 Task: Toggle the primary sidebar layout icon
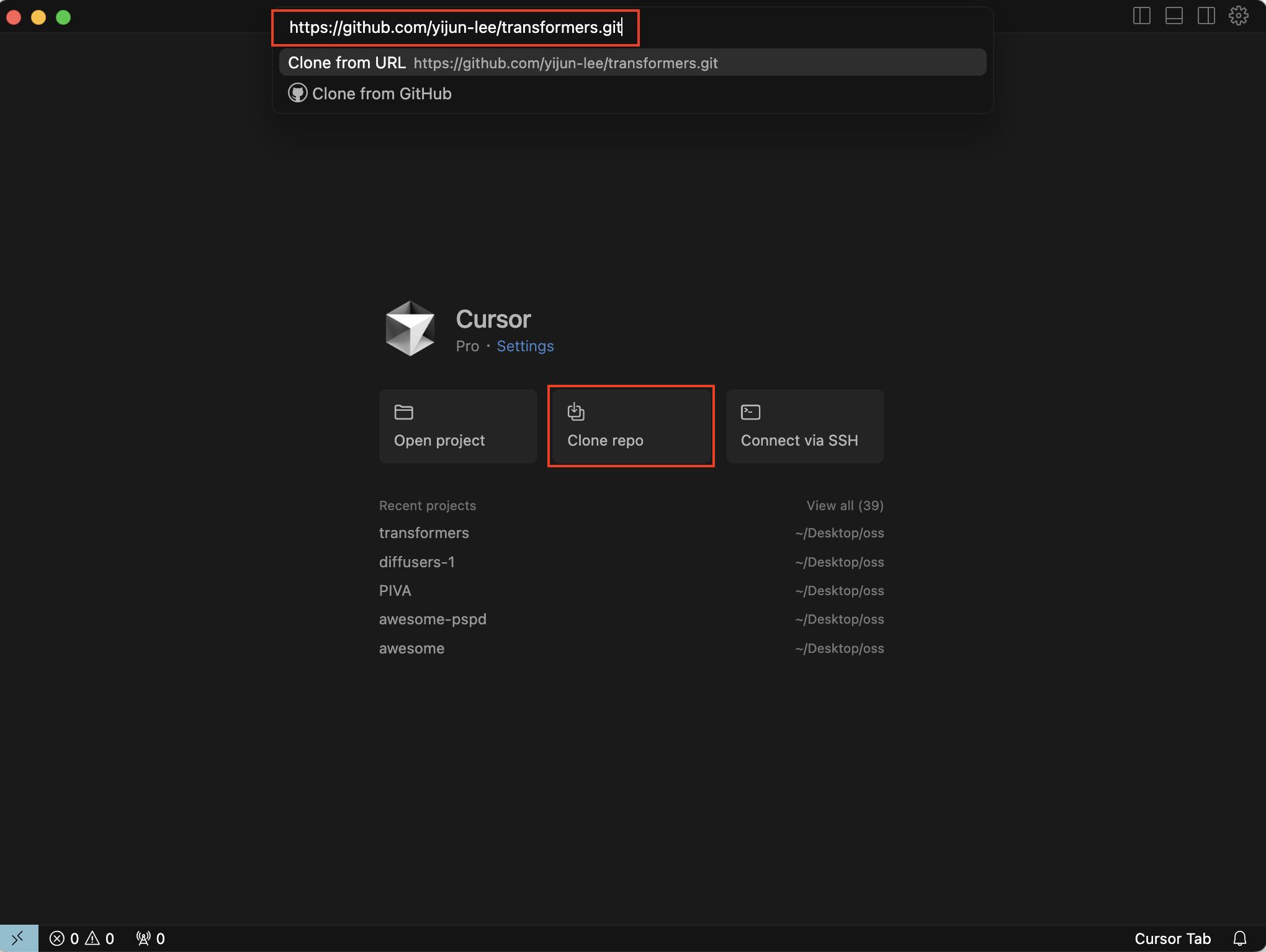1141,16
